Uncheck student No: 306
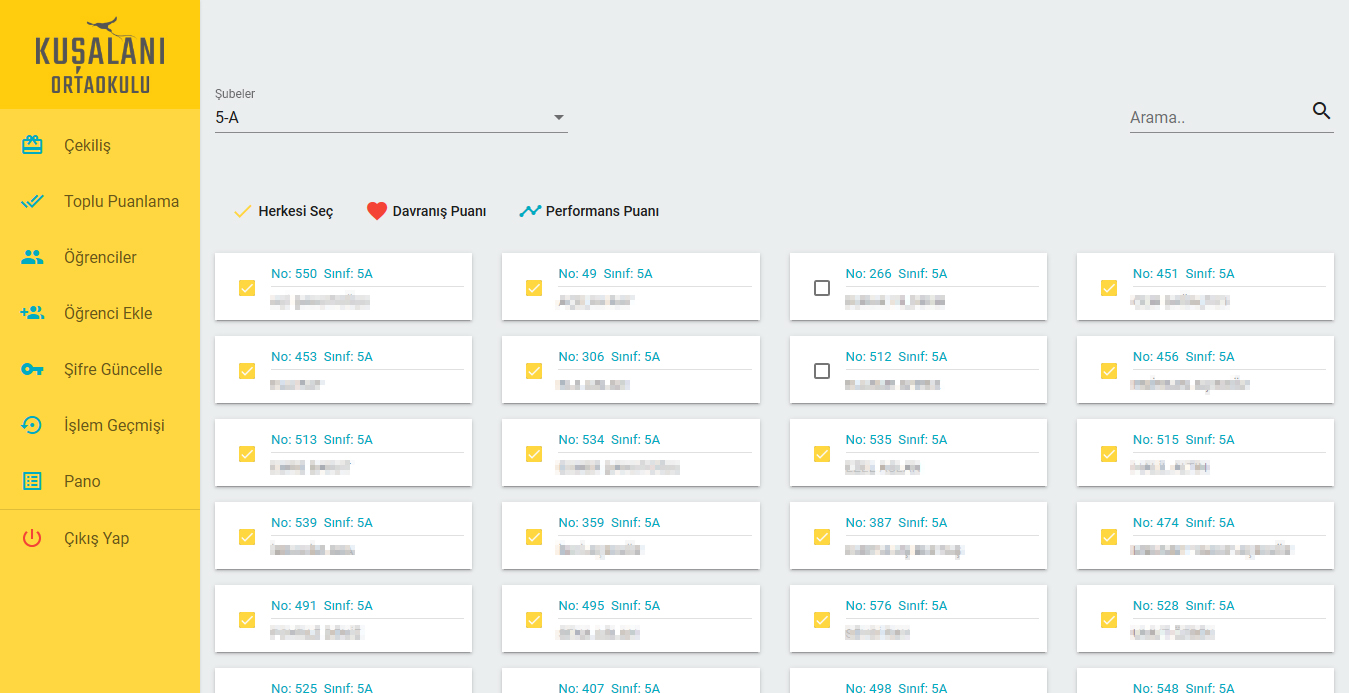The image size is (1349, 693). pyautogui.click(x=534, y=371)
